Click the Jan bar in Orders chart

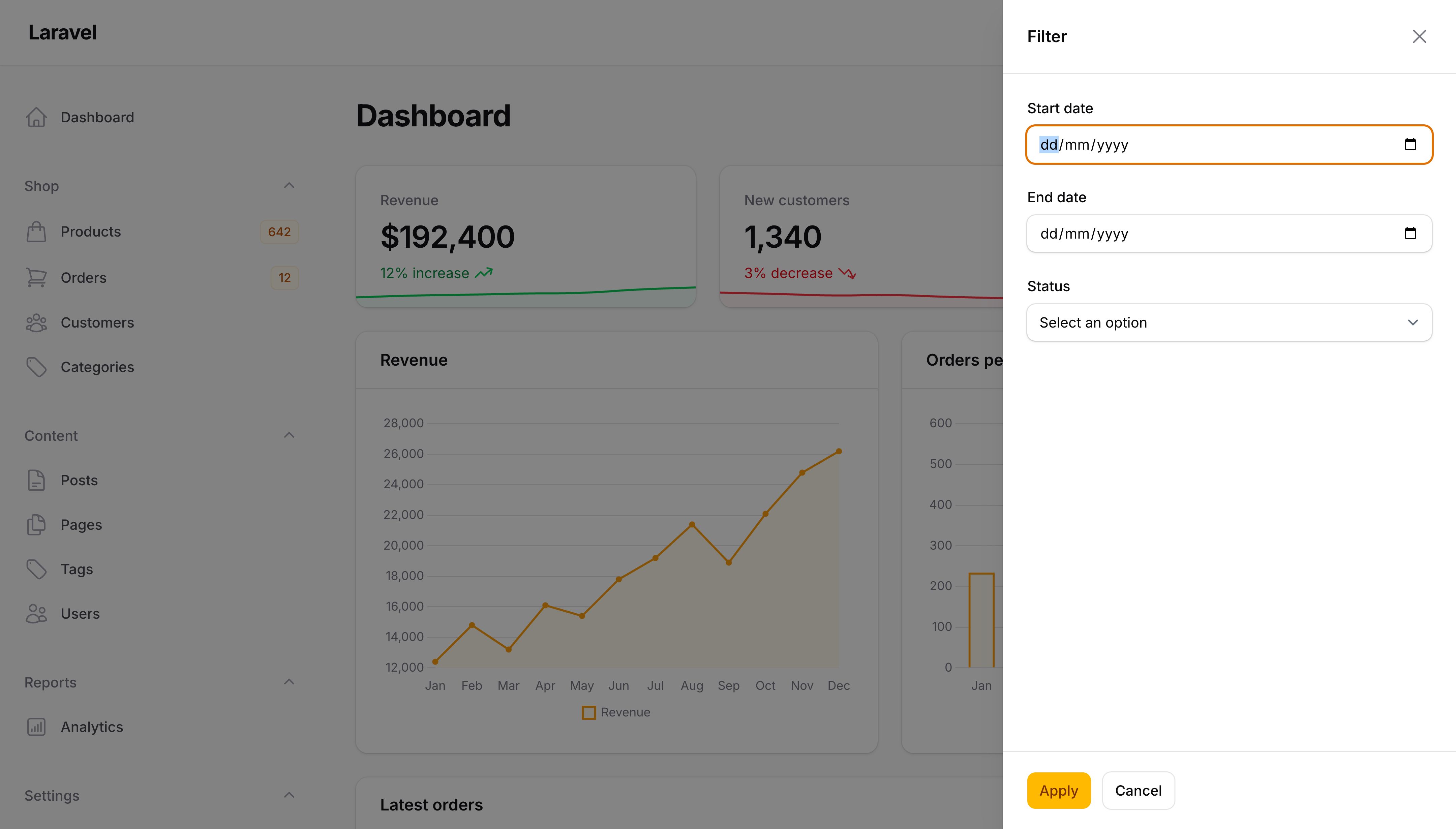[982, 620]
